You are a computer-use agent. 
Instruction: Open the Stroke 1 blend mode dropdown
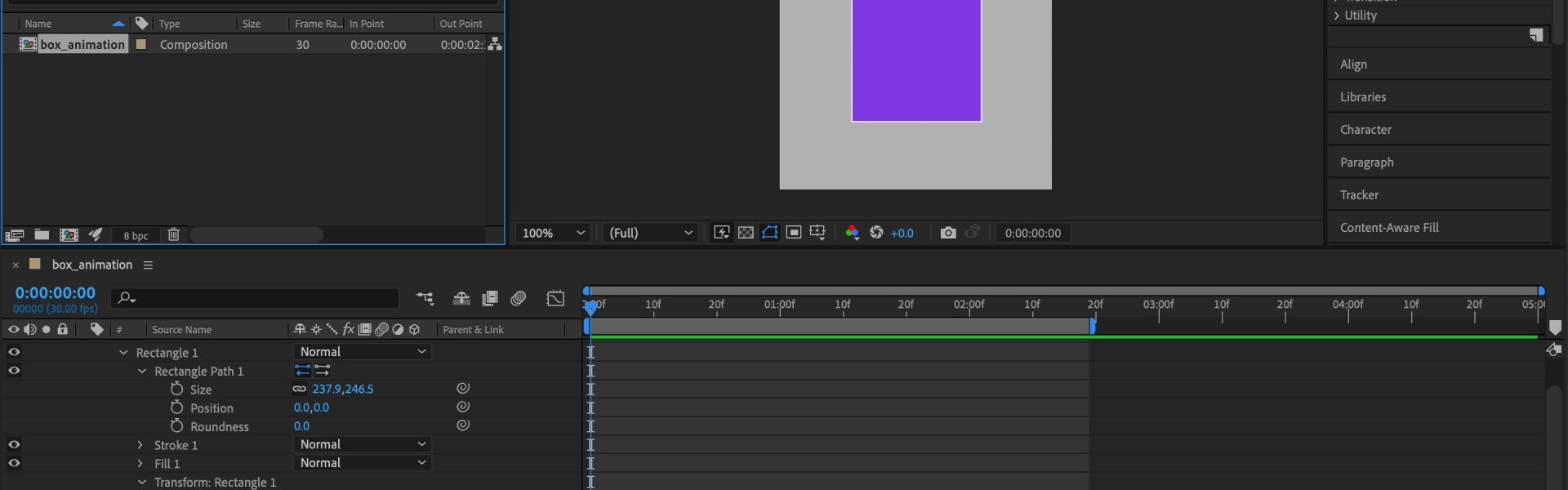click(362, 445)
